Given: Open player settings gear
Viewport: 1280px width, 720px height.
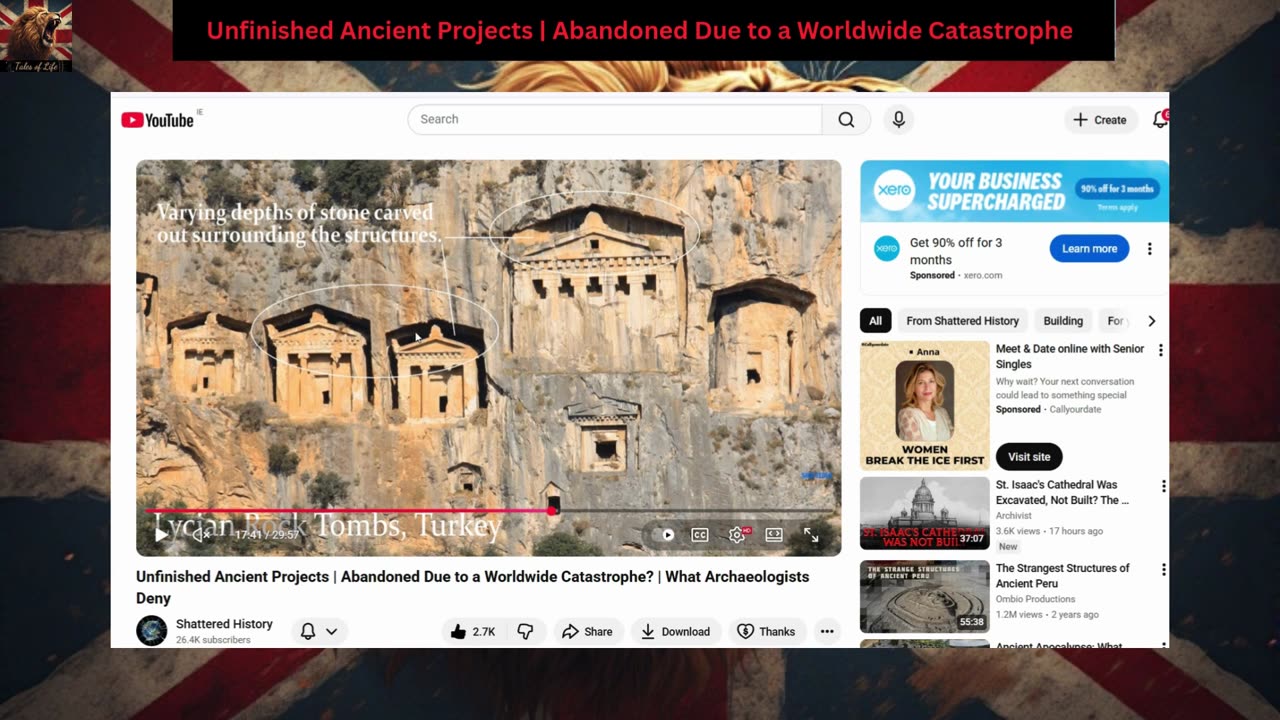Looking at the screenshot, I should [x=737, y=535].
